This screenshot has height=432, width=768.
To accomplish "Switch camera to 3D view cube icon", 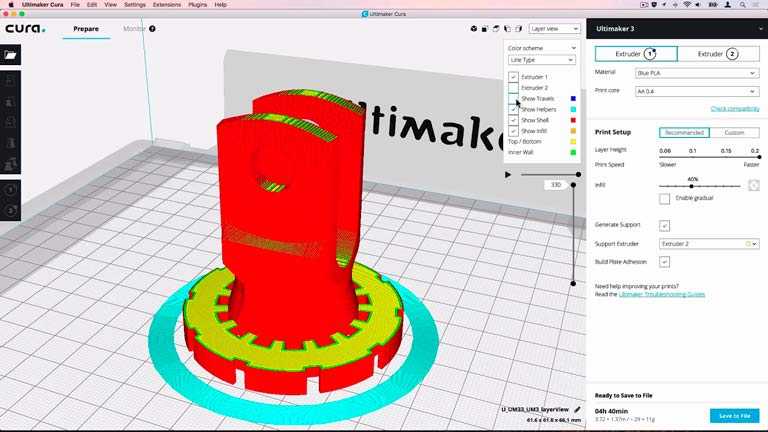I will click(474, 29).
